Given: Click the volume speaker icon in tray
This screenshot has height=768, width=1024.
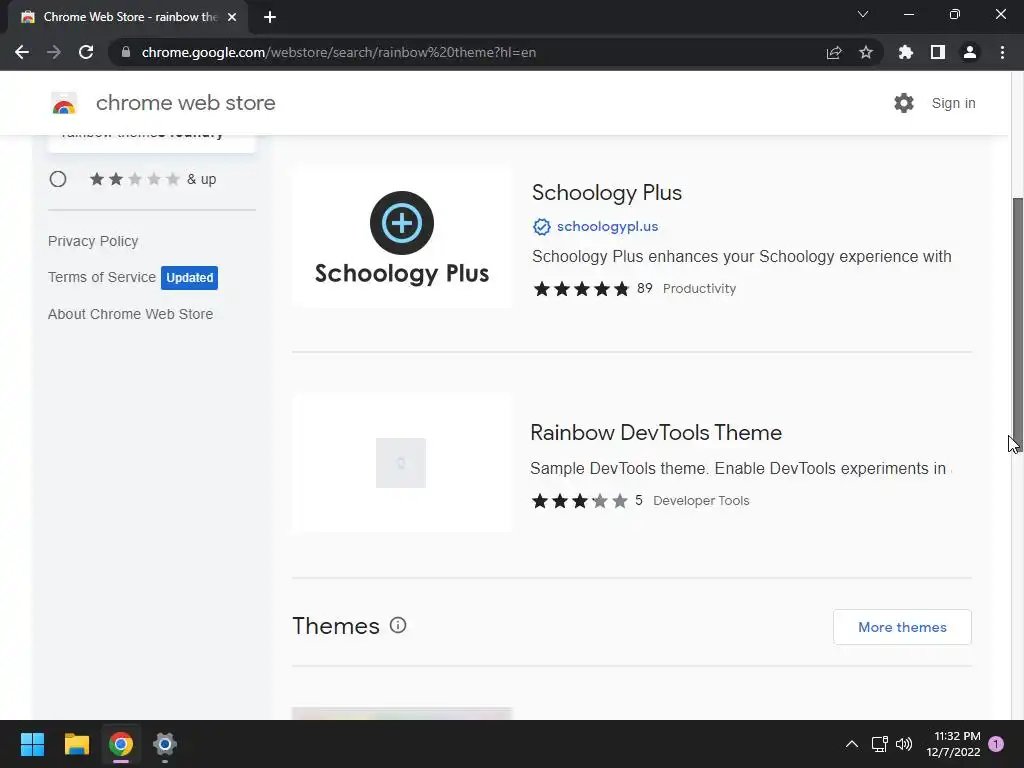Looking at the screenshot, I should [x=904, y=744].
